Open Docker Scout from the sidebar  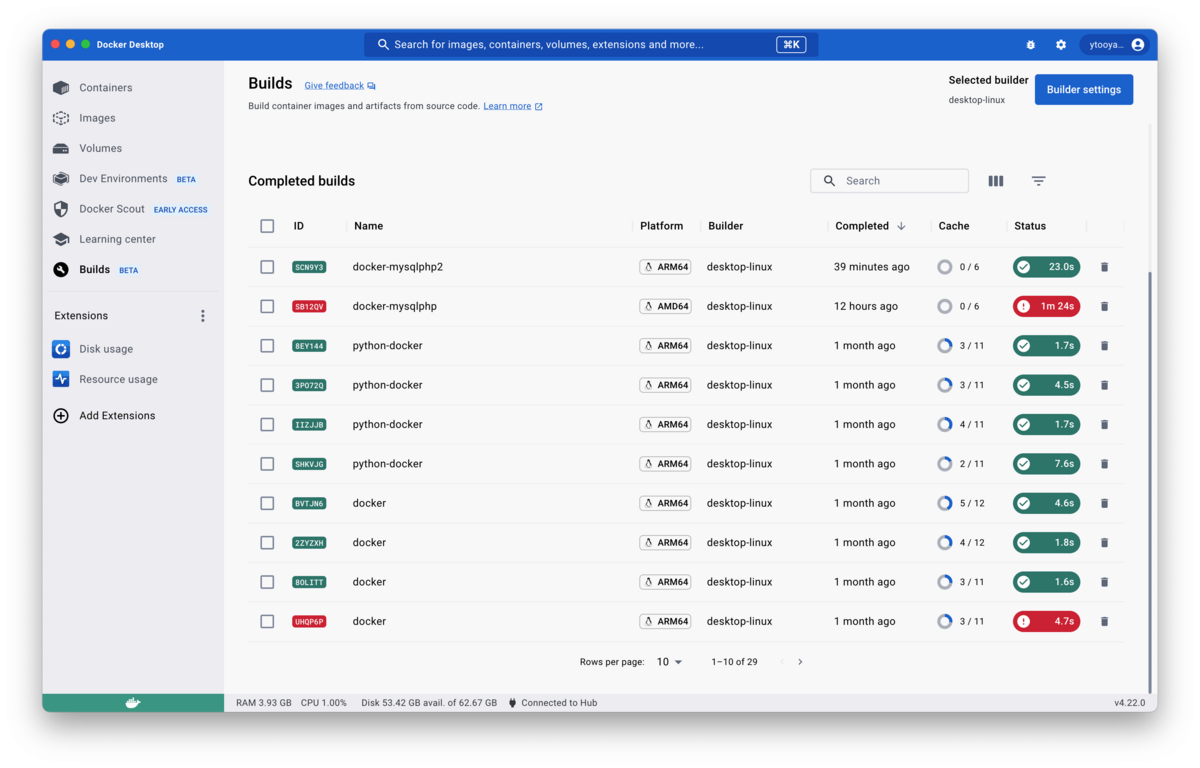click(x=62, y=209)
